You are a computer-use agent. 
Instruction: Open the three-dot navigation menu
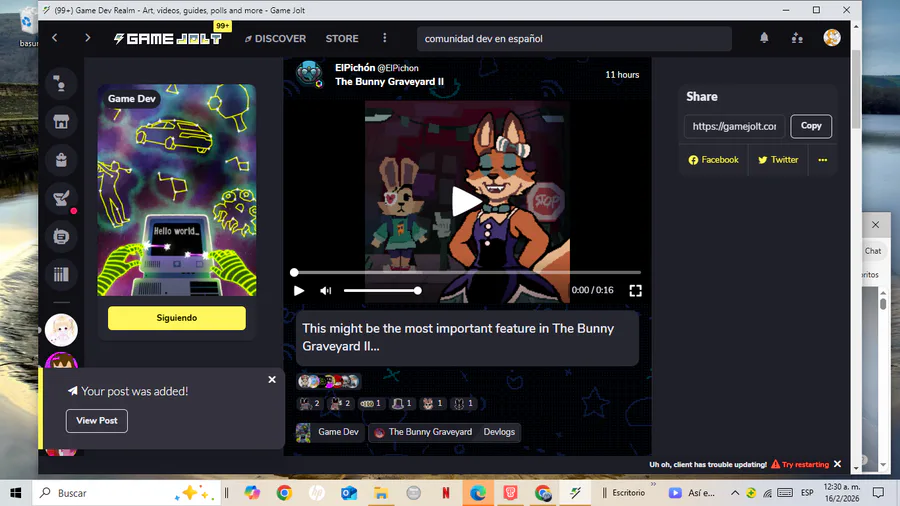coord(385,38)
